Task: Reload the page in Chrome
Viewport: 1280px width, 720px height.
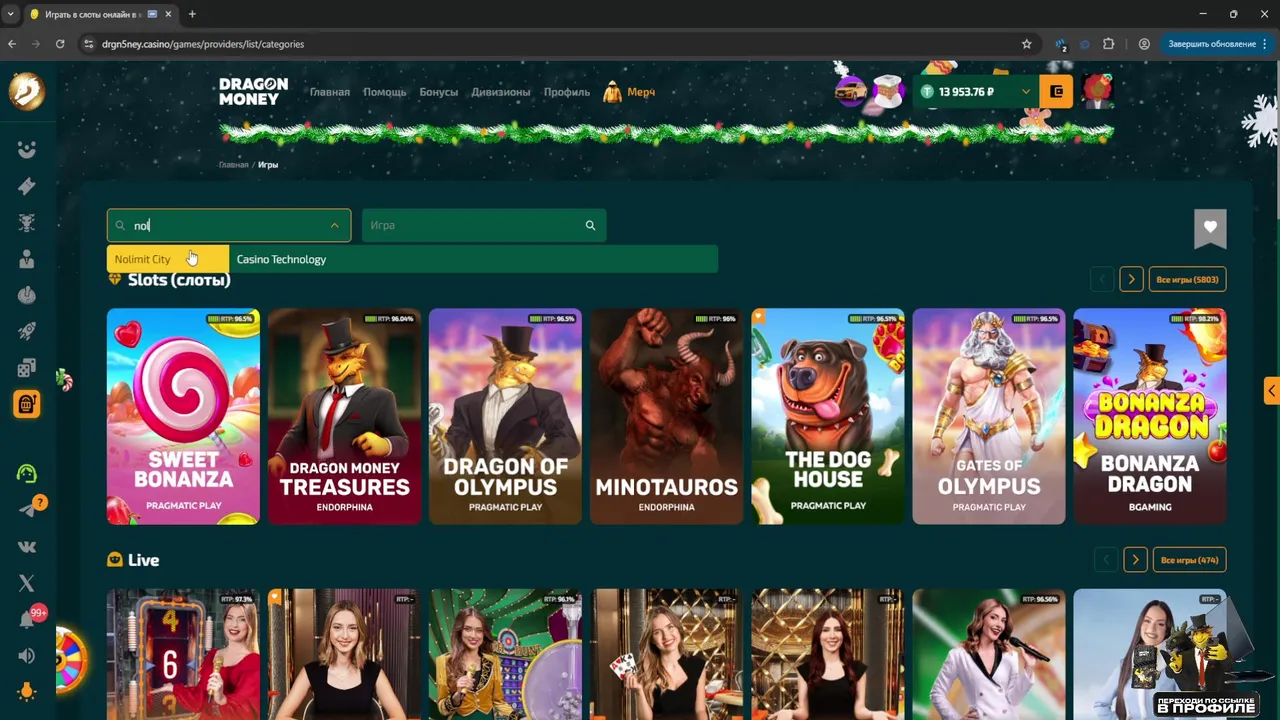Action: 60,44
